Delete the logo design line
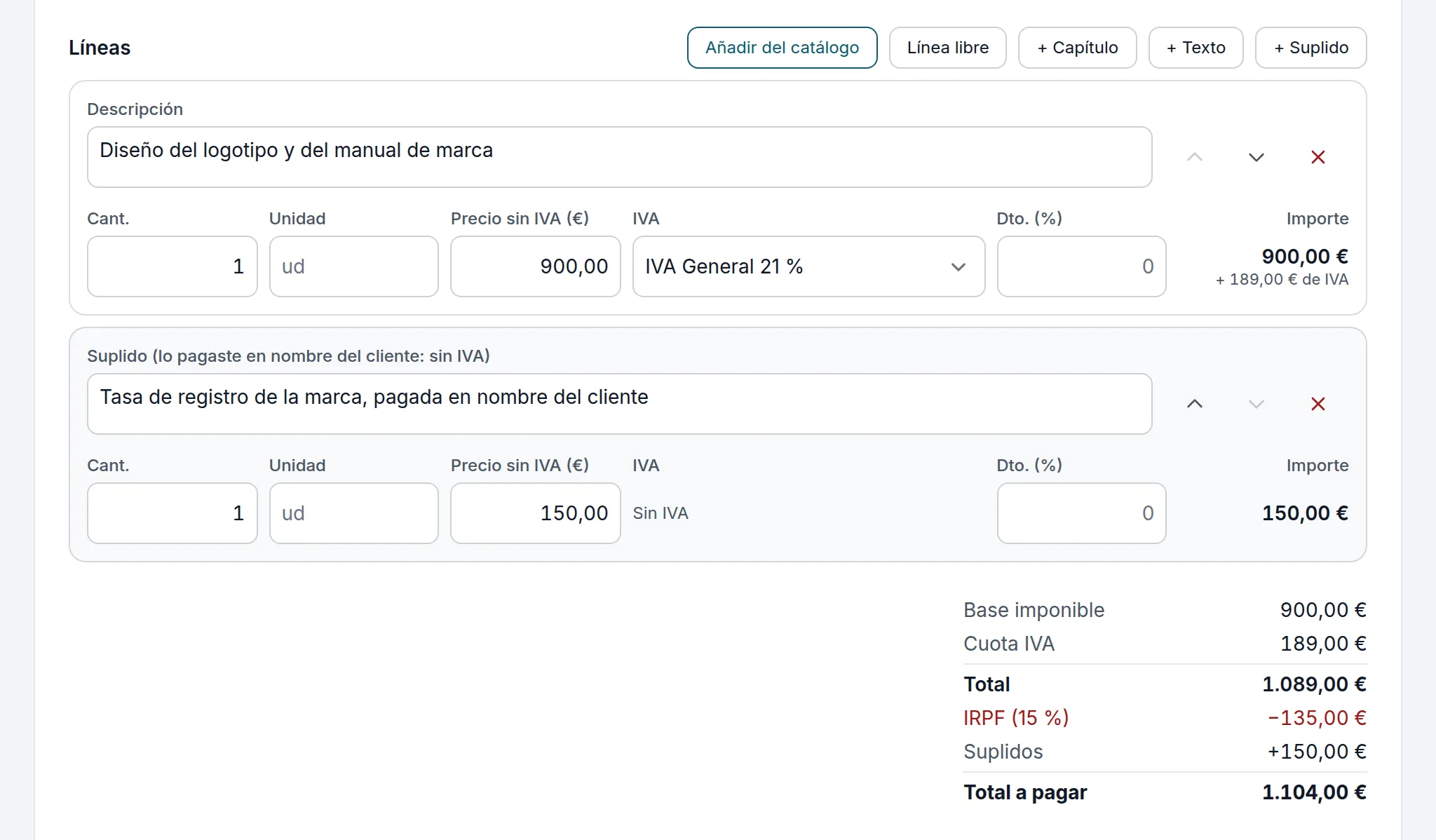The image size is (1436, 840). 1318,157
